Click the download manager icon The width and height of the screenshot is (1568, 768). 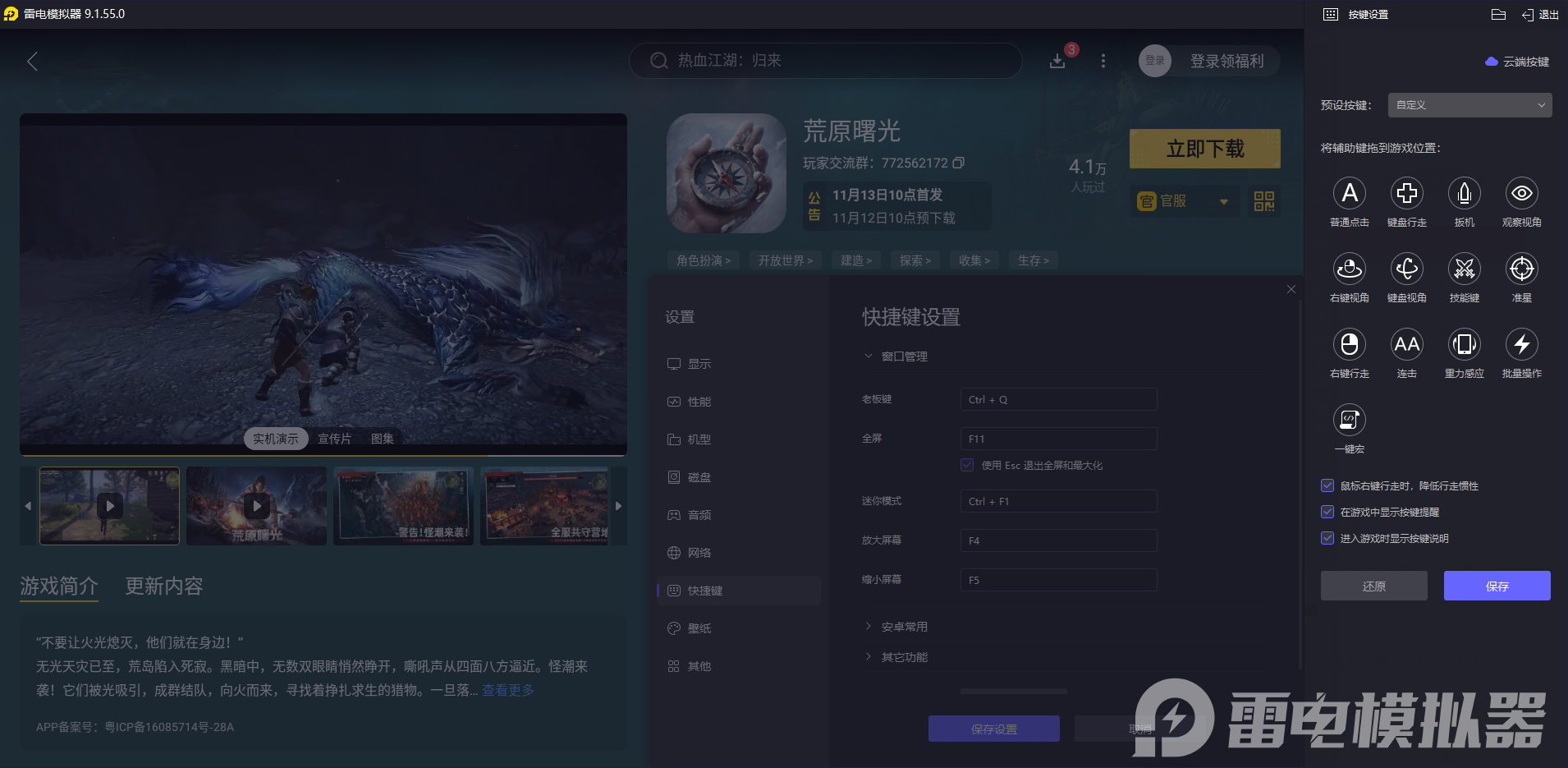coord(1057,61)
